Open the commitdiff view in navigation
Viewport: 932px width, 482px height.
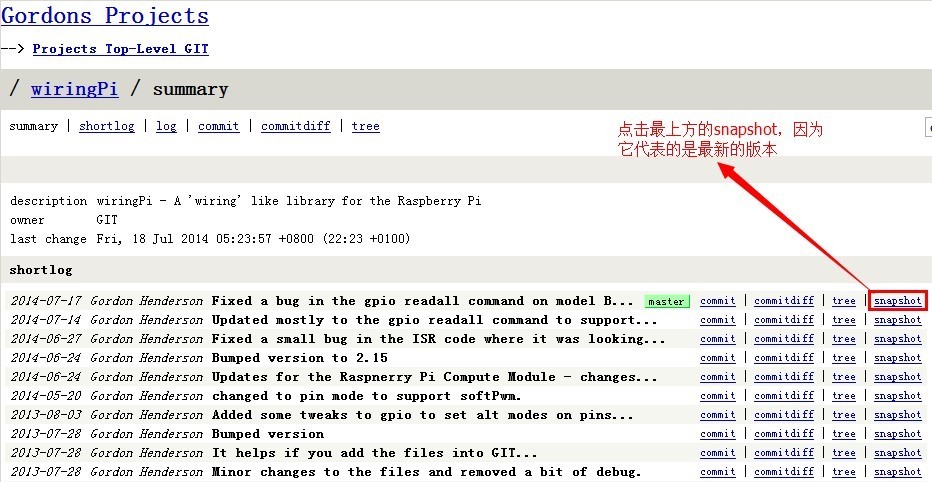click(x=295, y=126)
